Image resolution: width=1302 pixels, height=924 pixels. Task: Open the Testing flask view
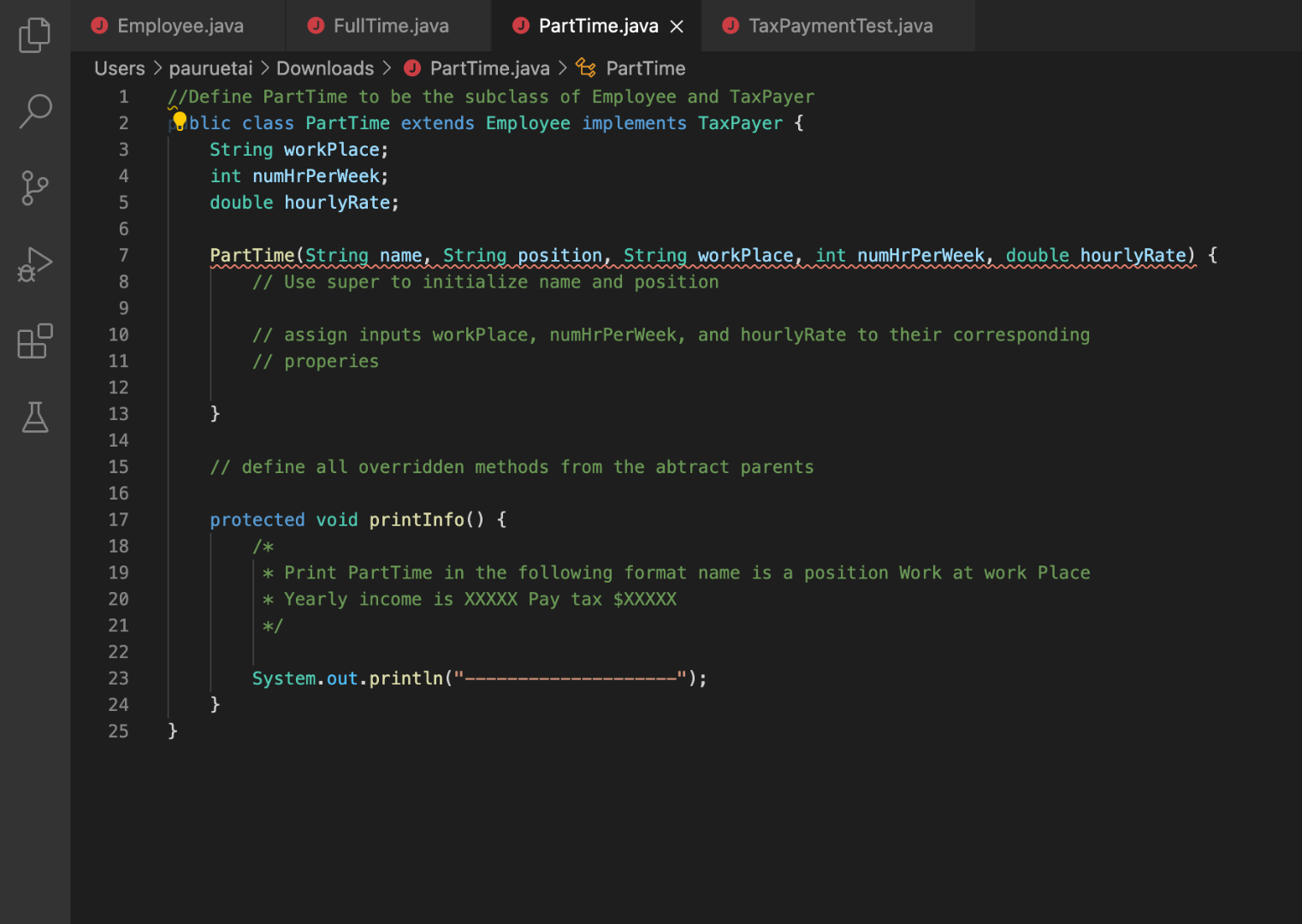35,417
